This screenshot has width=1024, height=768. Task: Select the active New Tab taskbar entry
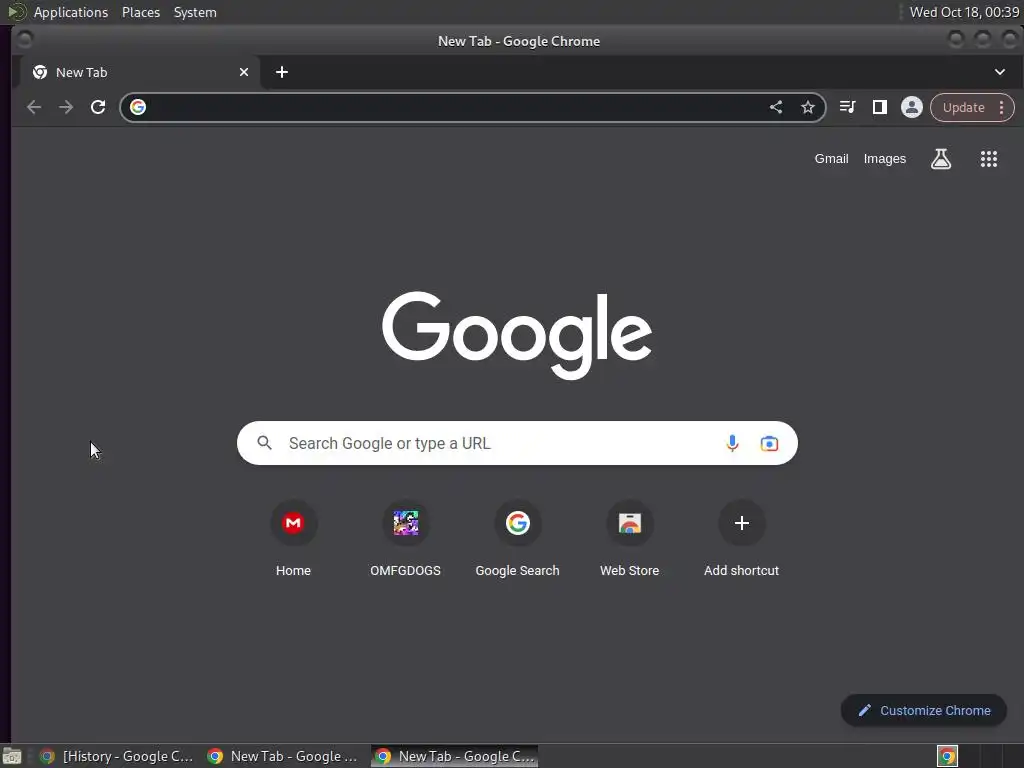[455, 756]
